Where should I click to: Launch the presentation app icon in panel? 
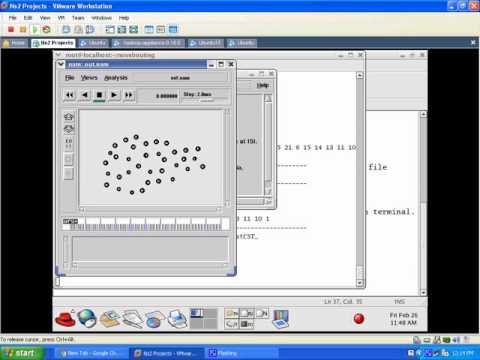(155, 319)
